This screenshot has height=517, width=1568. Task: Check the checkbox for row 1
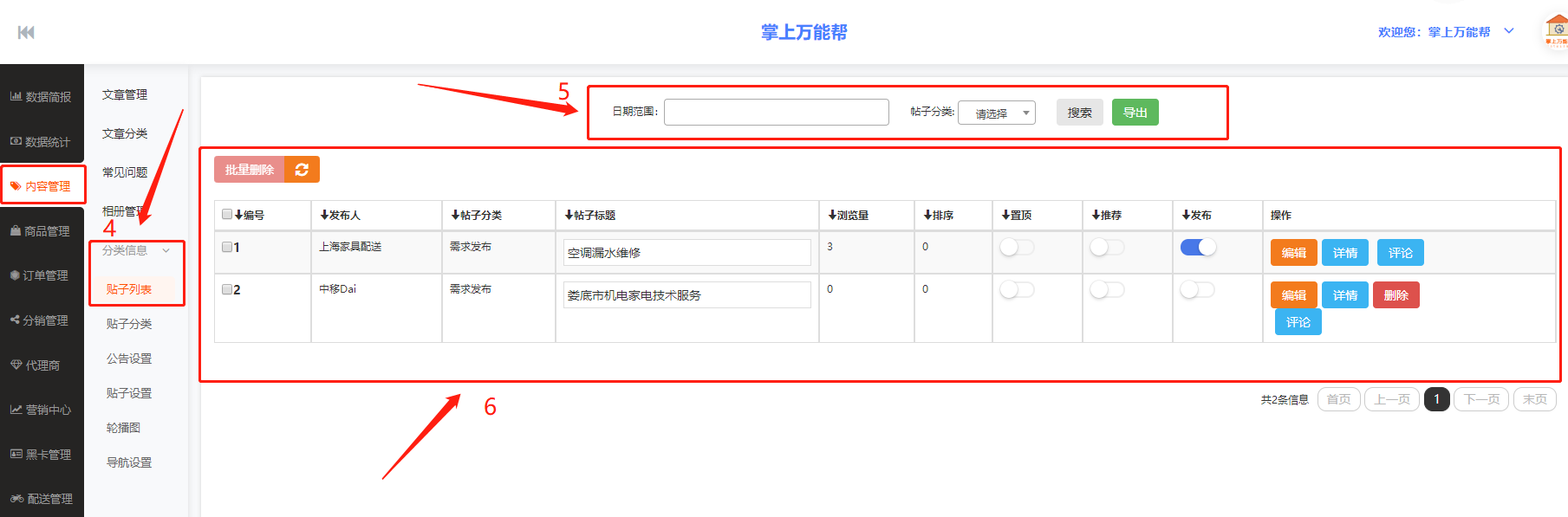(x=227, y=247)
